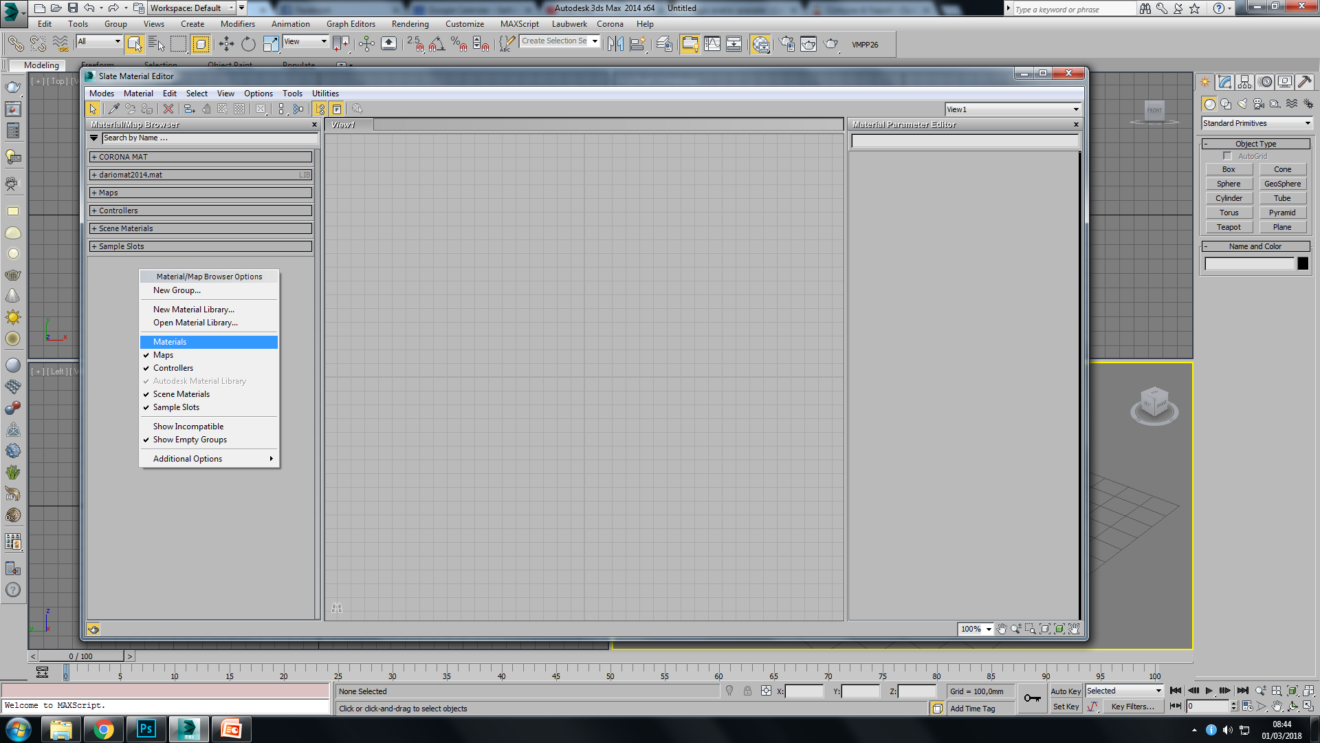
Task: Open the Standard Primitives dropdown
Action: click(x=1257, y=123)
